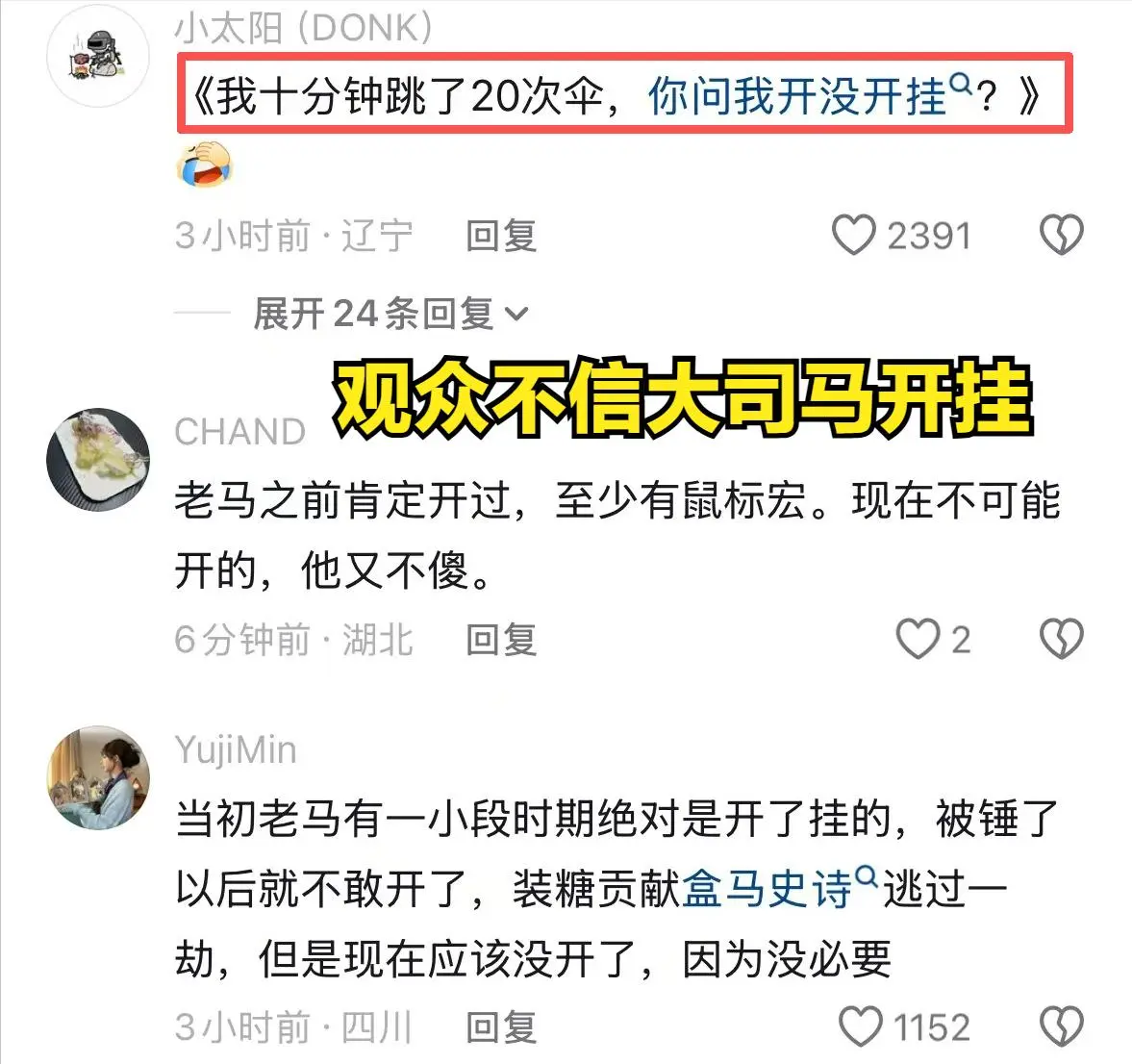Click the crying-laugh emoji in first comment
Image resolution: width=1132 pixels, height=1064 pixels.
pos(204,164)
